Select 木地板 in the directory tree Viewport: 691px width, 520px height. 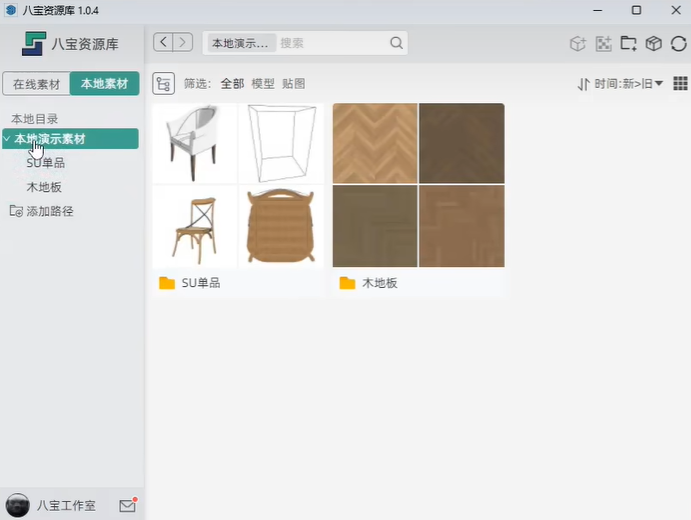click(45, 187)
